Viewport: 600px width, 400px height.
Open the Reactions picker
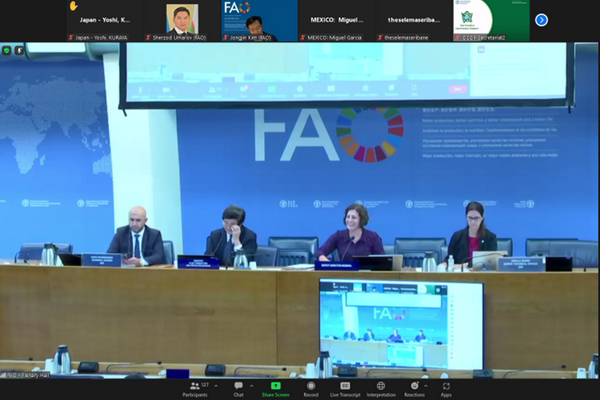[414, 389]
